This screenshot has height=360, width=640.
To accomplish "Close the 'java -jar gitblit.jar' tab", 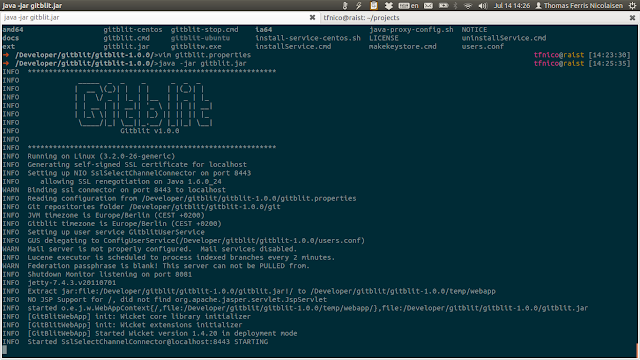I will [312, 18].
